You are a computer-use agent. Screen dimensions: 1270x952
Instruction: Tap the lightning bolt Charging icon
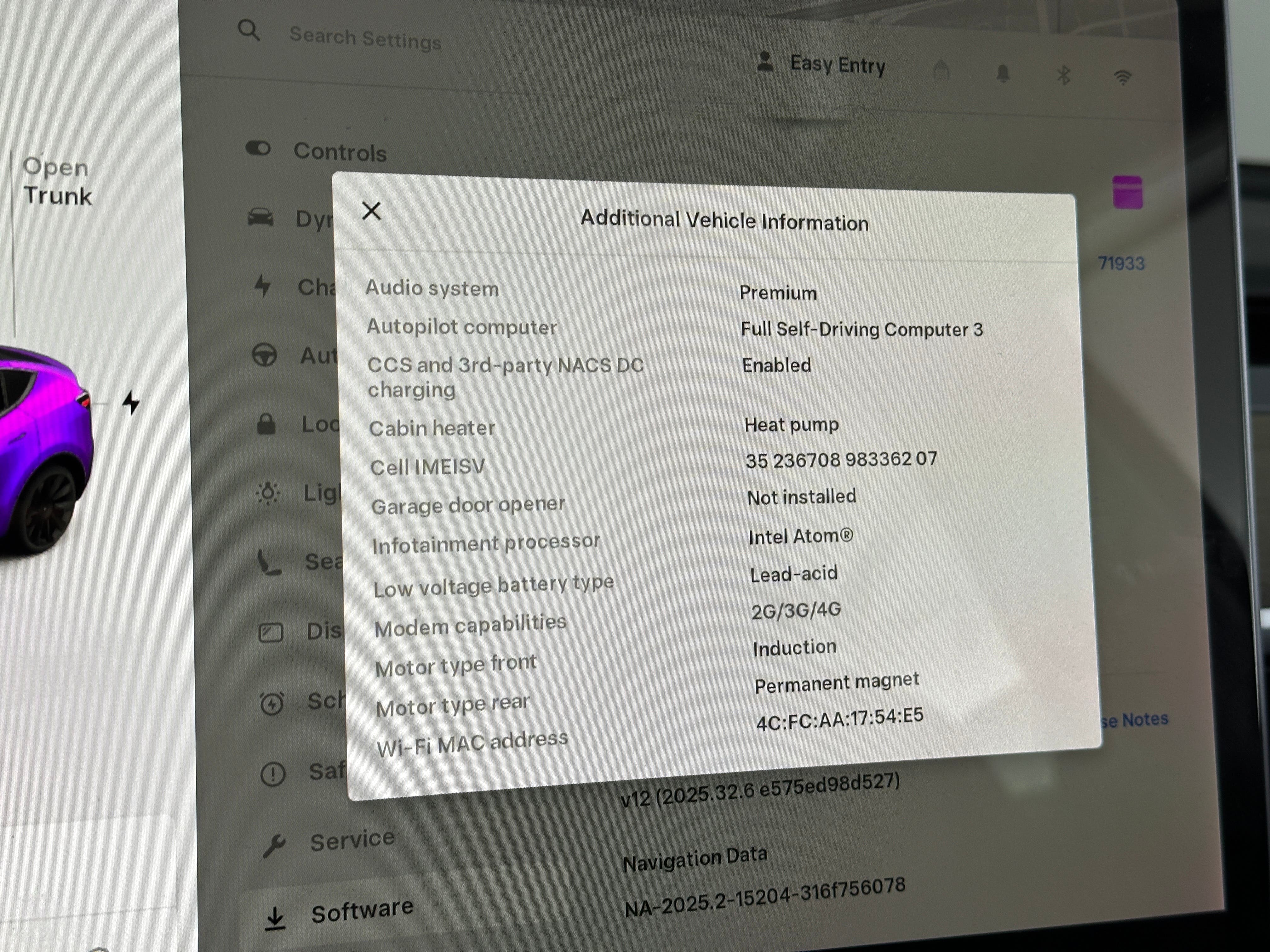262,285
